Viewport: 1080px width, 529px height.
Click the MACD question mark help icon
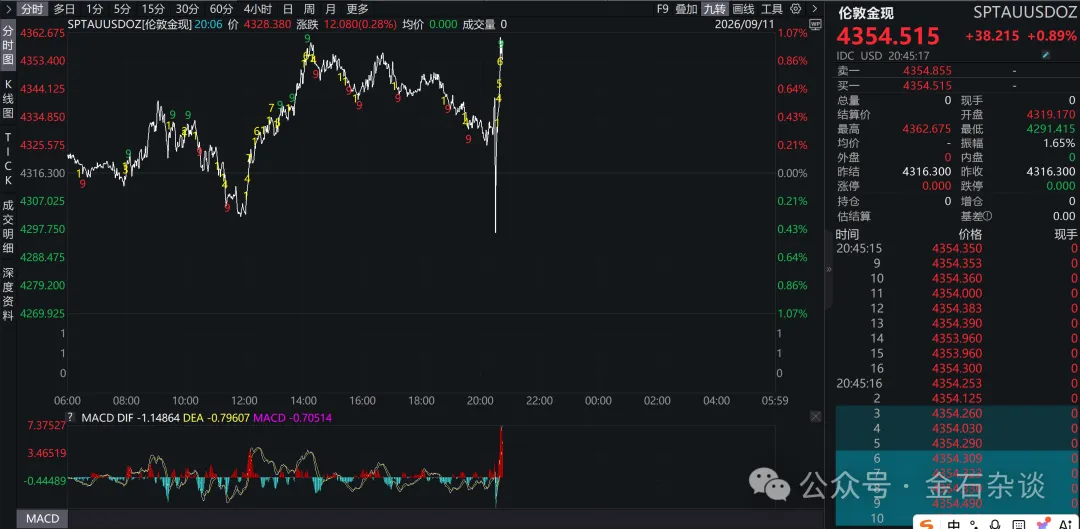coord(70,417)
